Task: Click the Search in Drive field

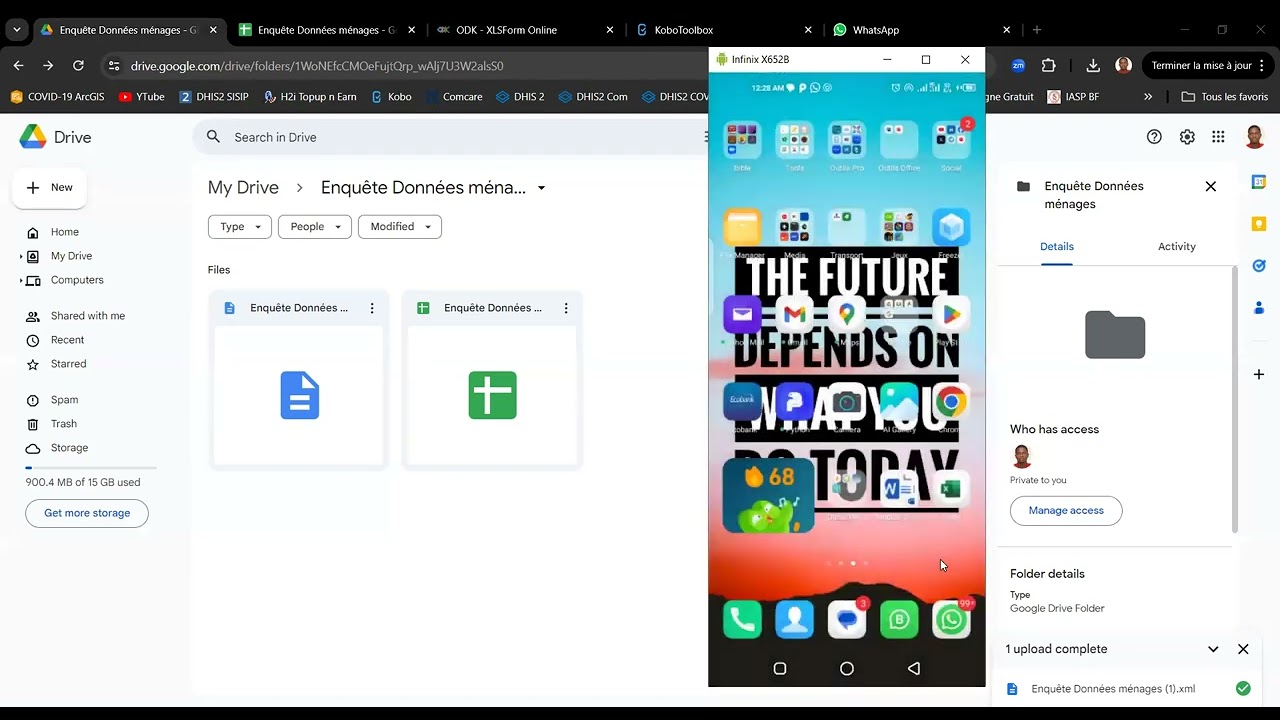Action: pyautogui.click(x=450, y=137)
